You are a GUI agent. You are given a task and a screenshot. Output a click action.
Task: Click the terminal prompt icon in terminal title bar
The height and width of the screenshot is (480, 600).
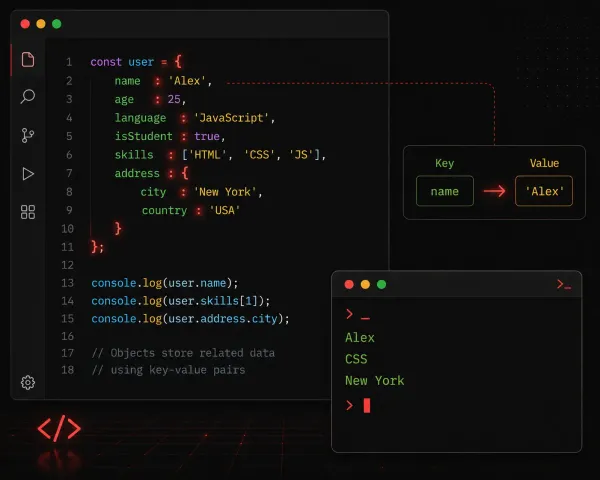[564, 284]
